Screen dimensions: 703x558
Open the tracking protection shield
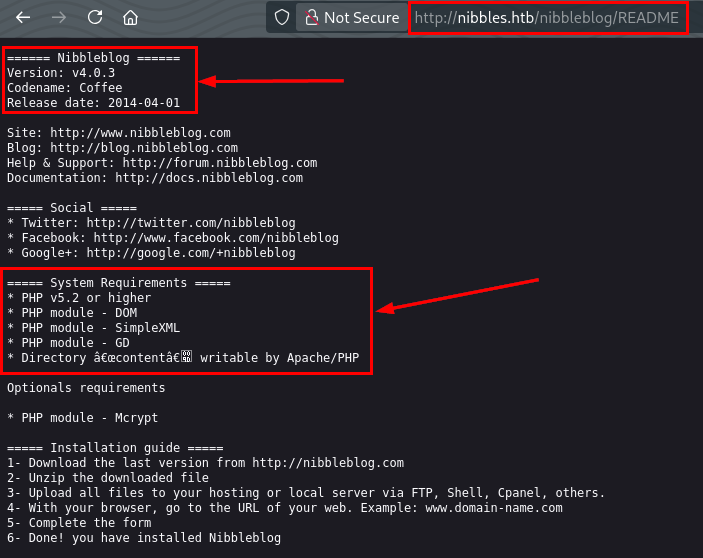coord(282,17)
